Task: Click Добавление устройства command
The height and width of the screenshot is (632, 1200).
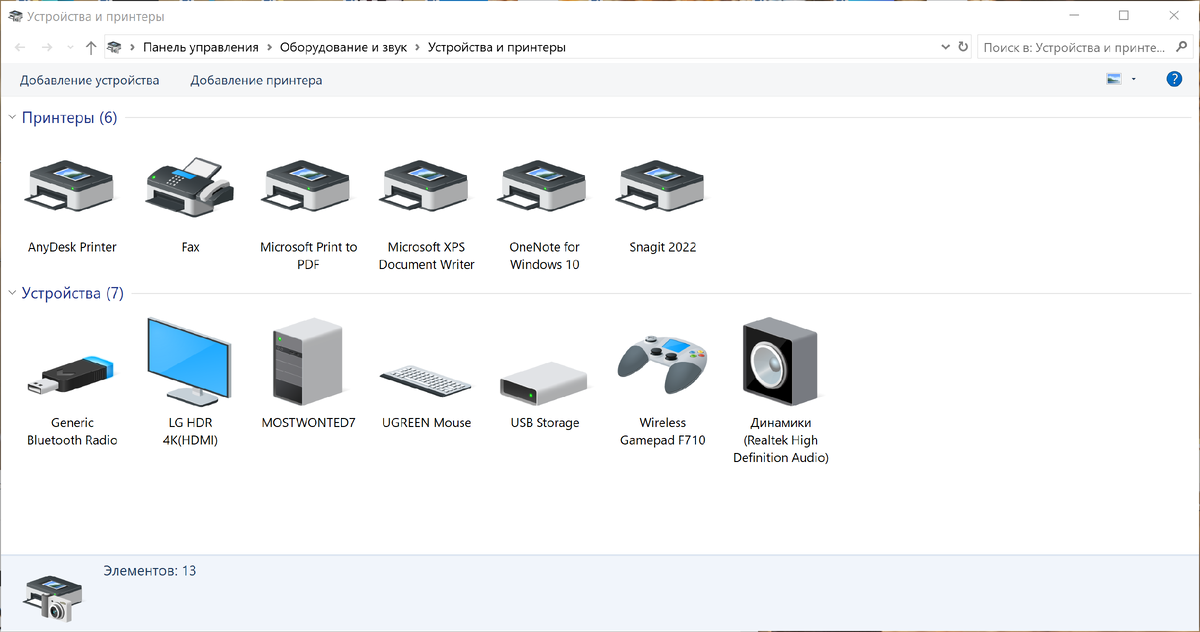Action: pyautogui.click(x=90, y=80)
